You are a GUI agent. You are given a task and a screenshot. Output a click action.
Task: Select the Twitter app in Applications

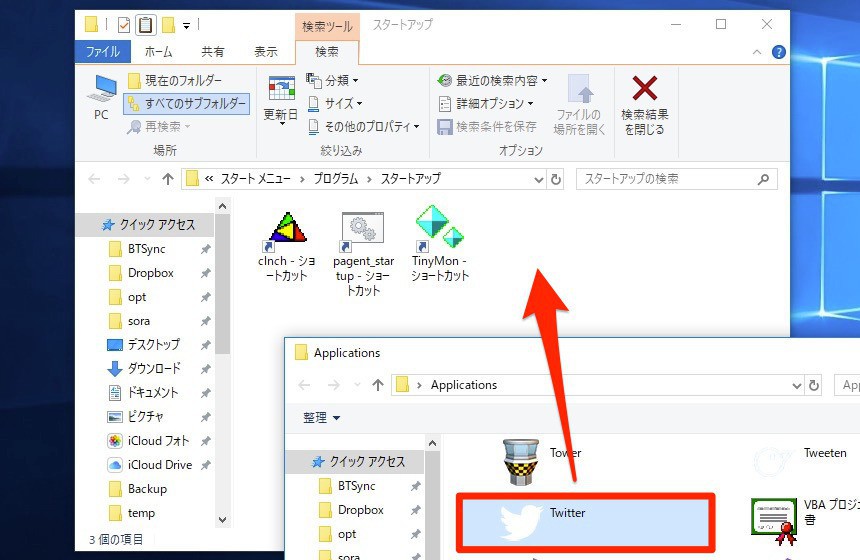click(x=586, y=522)
